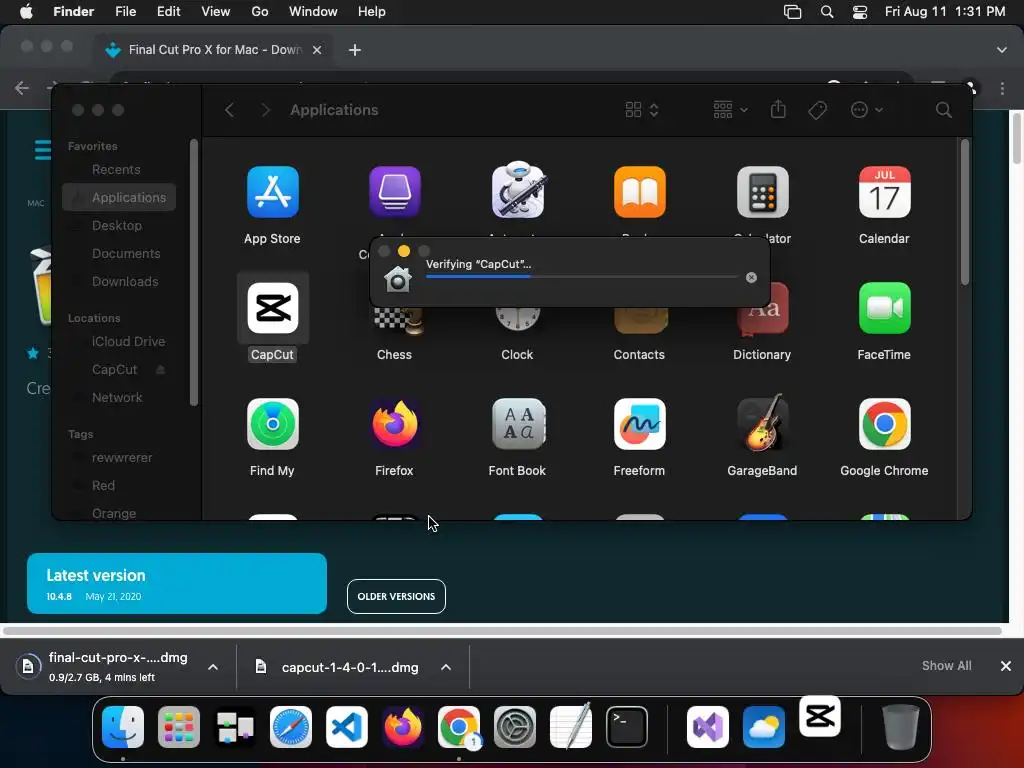The width and height of the screenshot is (1024, 768).
Task: Click the CapCut icon in the Dock
Action: coord(820,716)
